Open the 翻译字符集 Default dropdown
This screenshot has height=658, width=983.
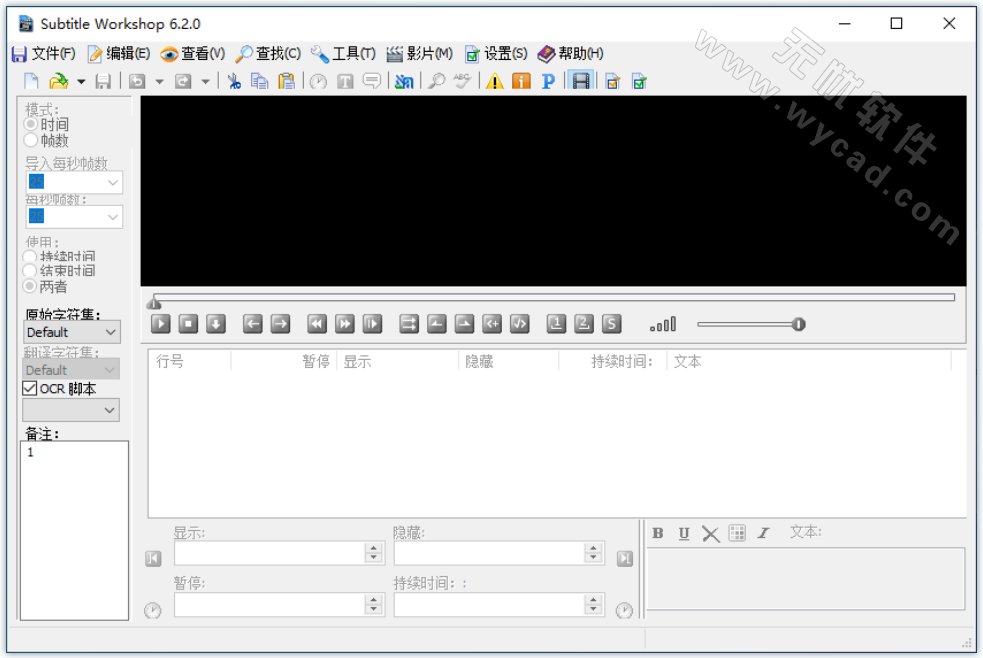(x=71, y=370)
